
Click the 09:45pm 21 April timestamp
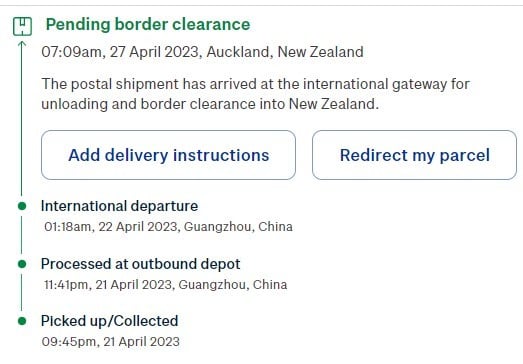(x=111, y=342)
